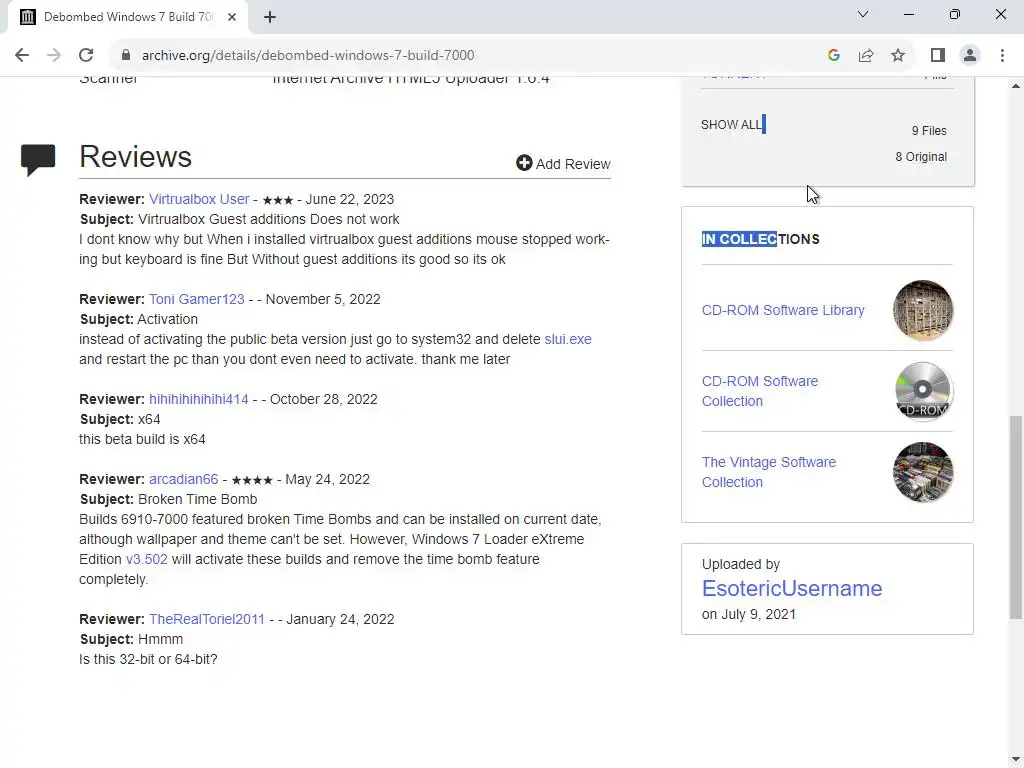Click the CD-ROM disc thumbnail
Screen dimensions: 1024x768
click(x=923, y=391)
